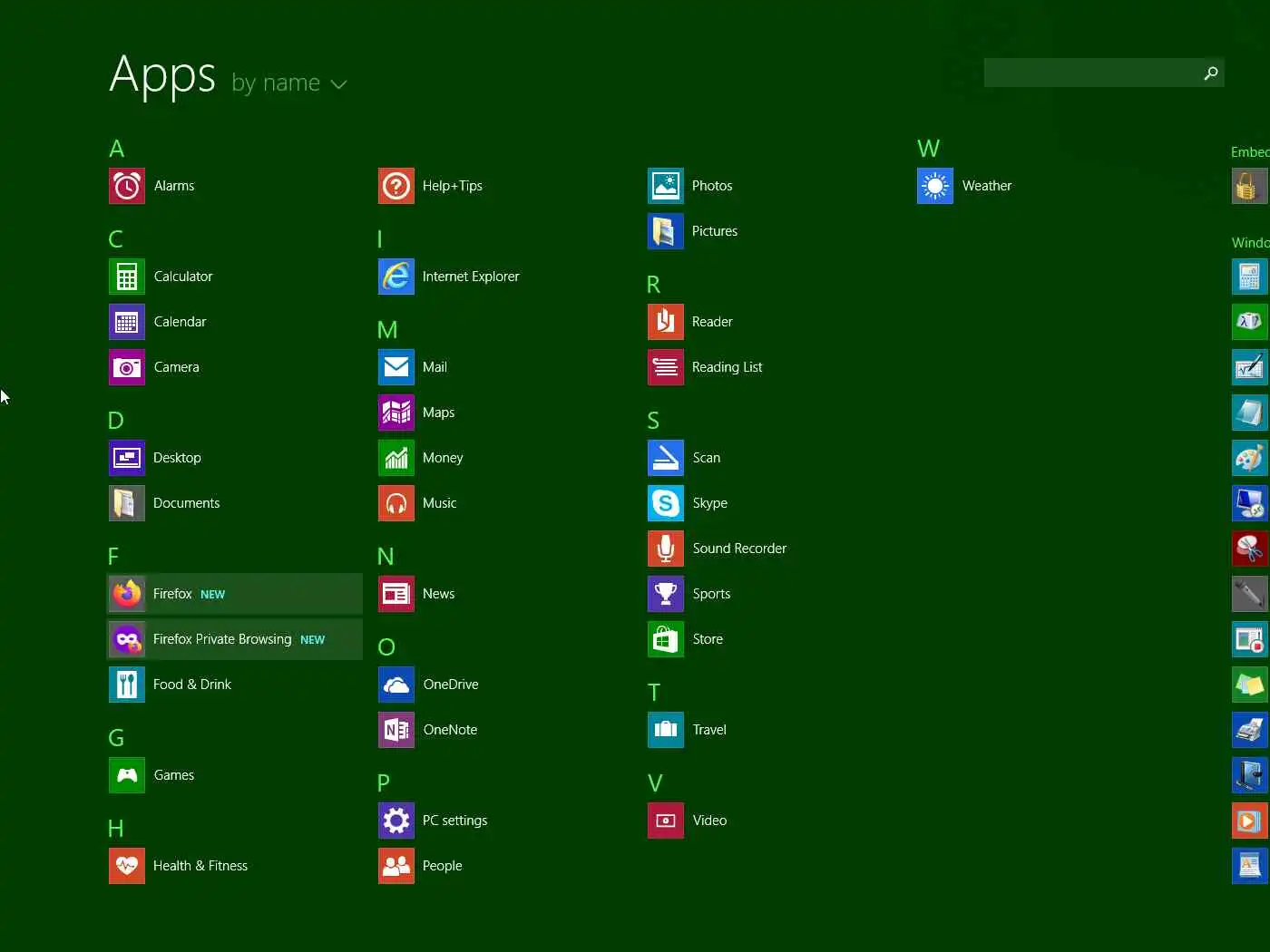Viewport: 1270px width, 952px height.
Task: Open the Help+Tips icon
Action: click(x=396, y=186)
